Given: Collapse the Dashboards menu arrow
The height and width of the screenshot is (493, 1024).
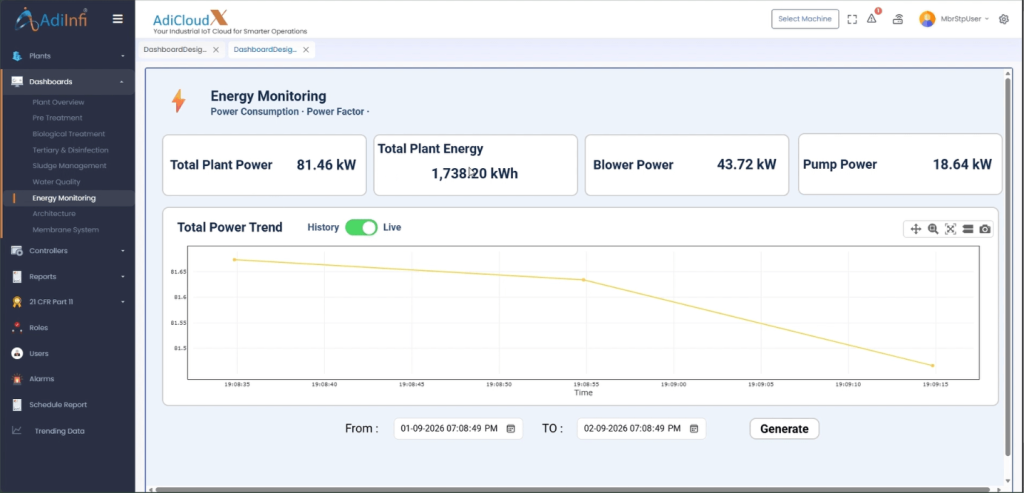Looking at the screenshot, I should (x=122, y=82).
